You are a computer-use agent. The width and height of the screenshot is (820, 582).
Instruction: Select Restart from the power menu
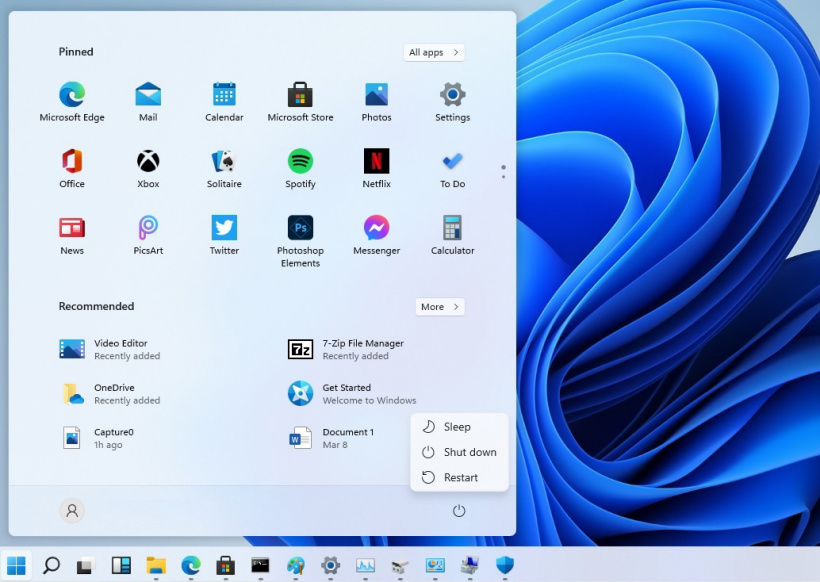tap(460, 477)
